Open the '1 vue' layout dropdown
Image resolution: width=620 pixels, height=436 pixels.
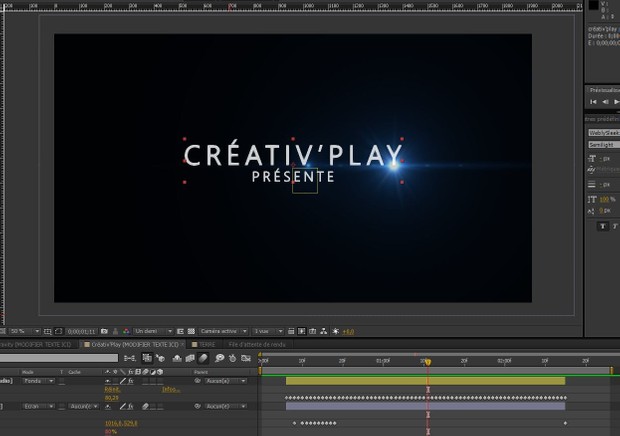pyautogui.click(x=268, y=331)
